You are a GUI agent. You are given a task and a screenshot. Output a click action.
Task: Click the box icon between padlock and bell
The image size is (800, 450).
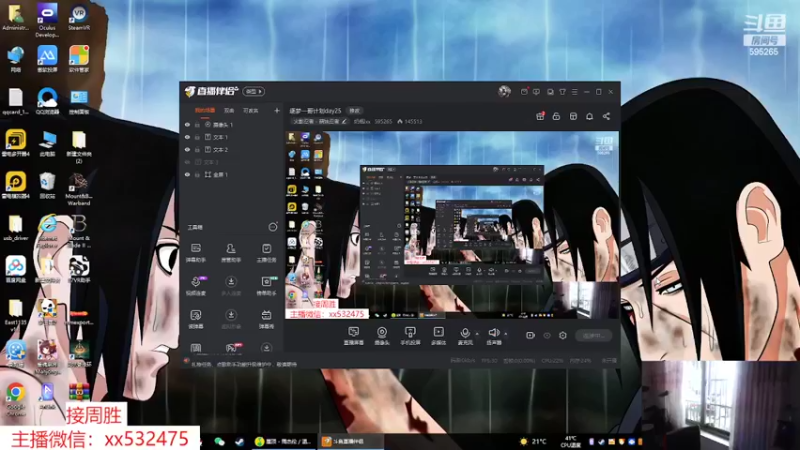click(x=573, y=116)
